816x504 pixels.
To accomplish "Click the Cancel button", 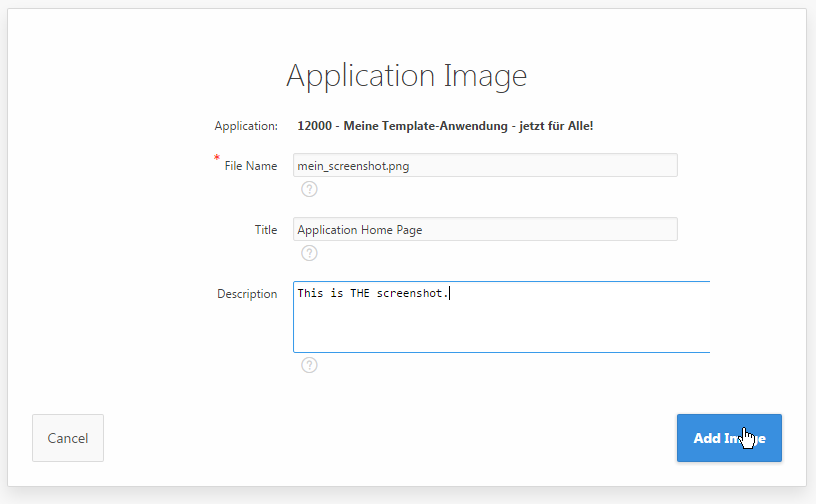I will (x=68, y=438).
